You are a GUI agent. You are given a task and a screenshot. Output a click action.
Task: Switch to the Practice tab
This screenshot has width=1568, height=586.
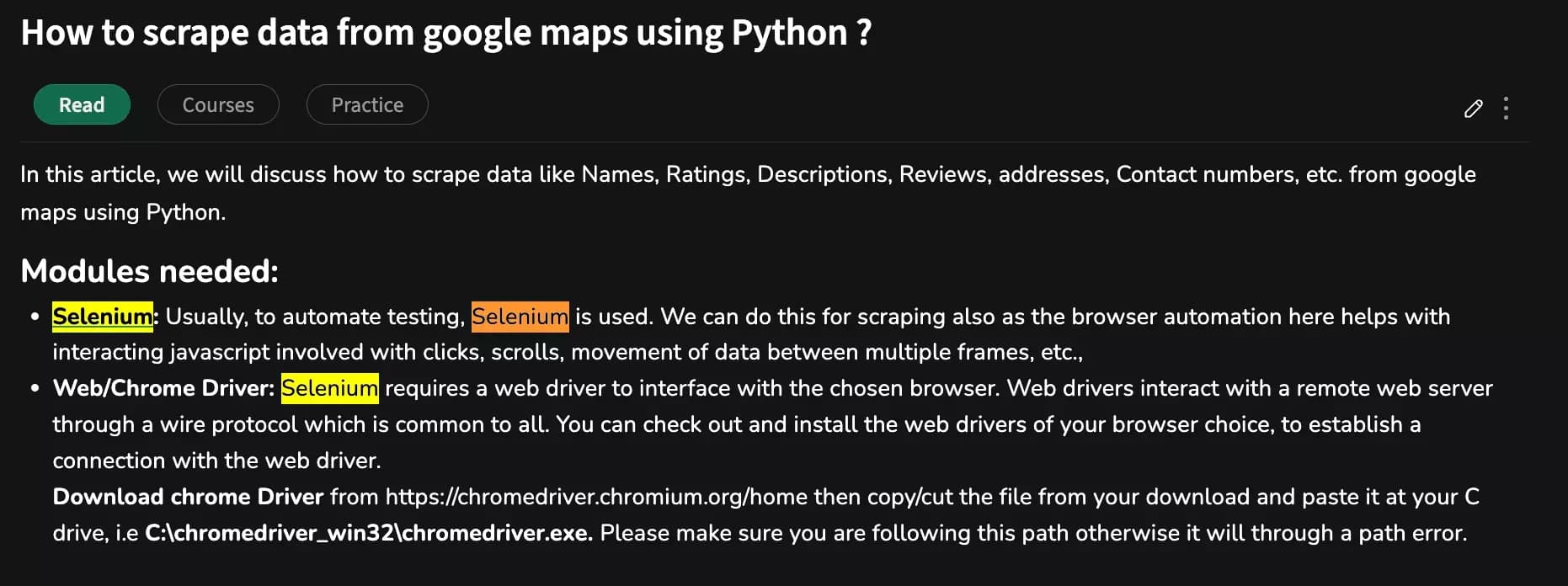click(366, 104)
